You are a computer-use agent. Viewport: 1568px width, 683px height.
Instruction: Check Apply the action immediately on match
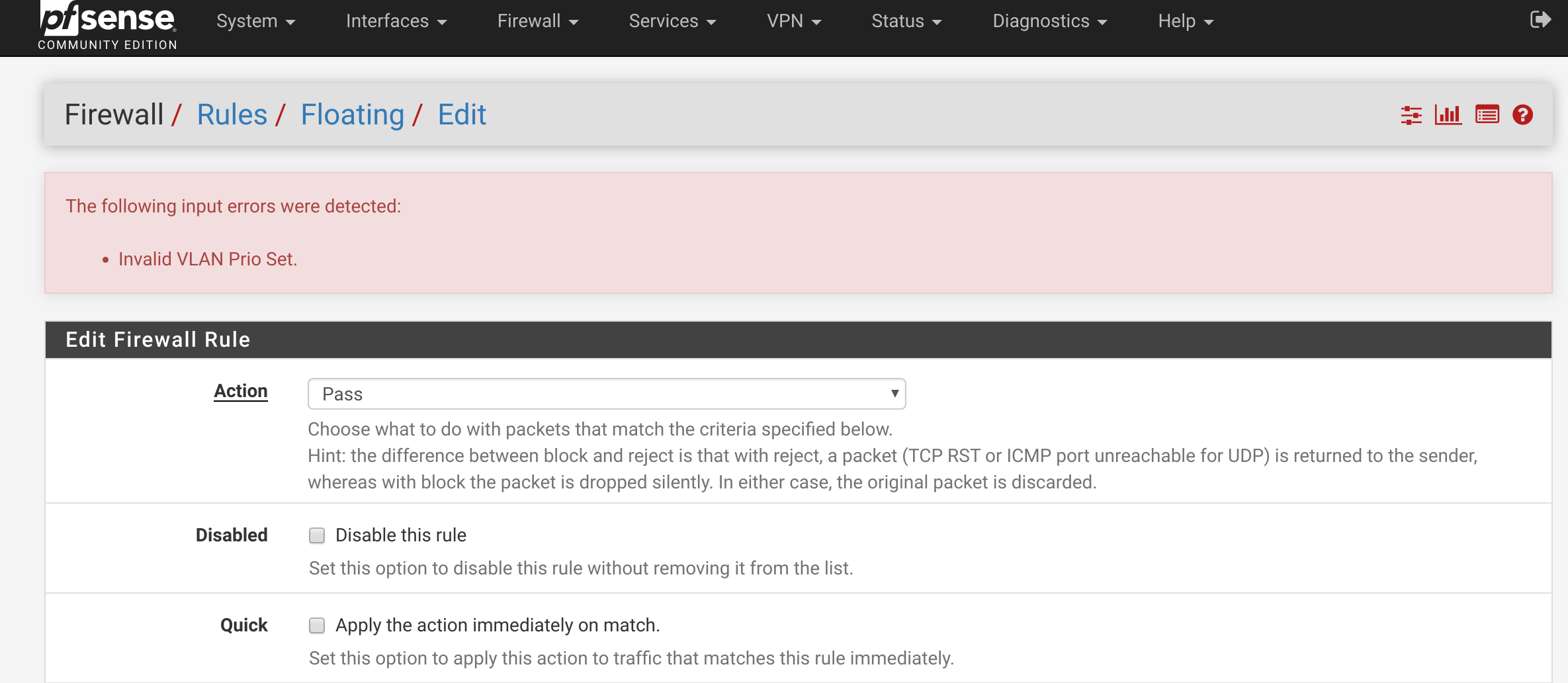point(317,625)
